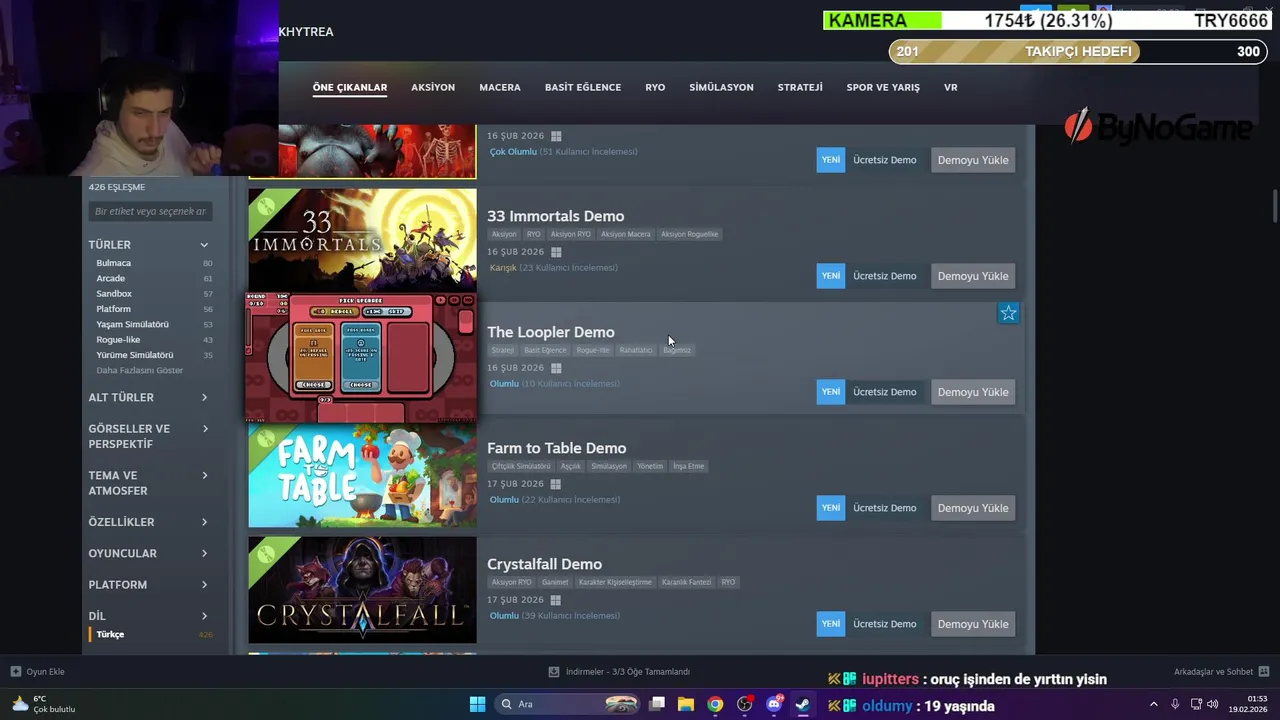1280x720 pixels.
Task: Click Demoyu Yükle for Farm to Table Demo
Action: [x=973, y=508]
